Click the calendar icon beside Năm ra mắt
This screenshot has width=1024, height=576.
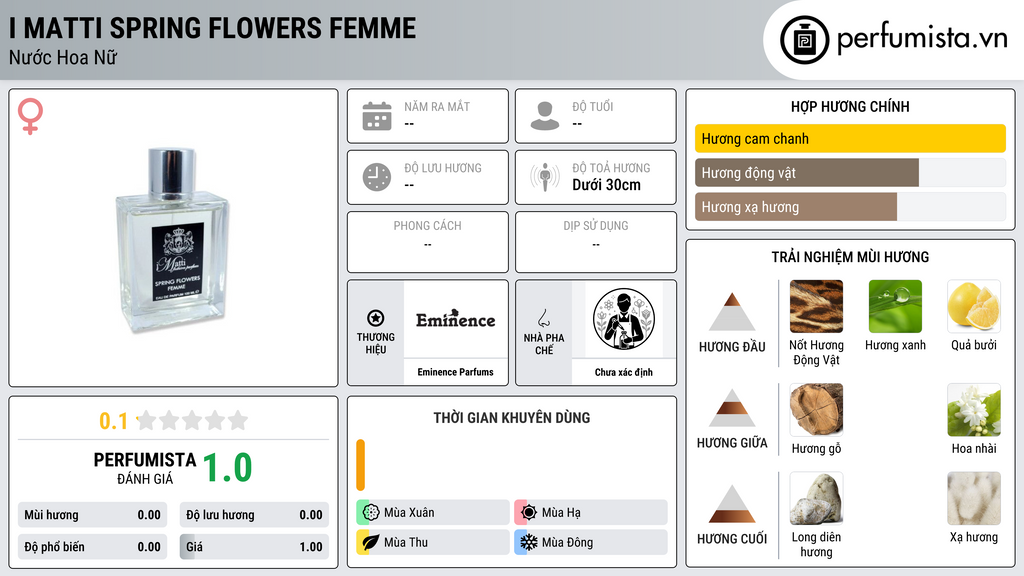[x=377, y=116]
